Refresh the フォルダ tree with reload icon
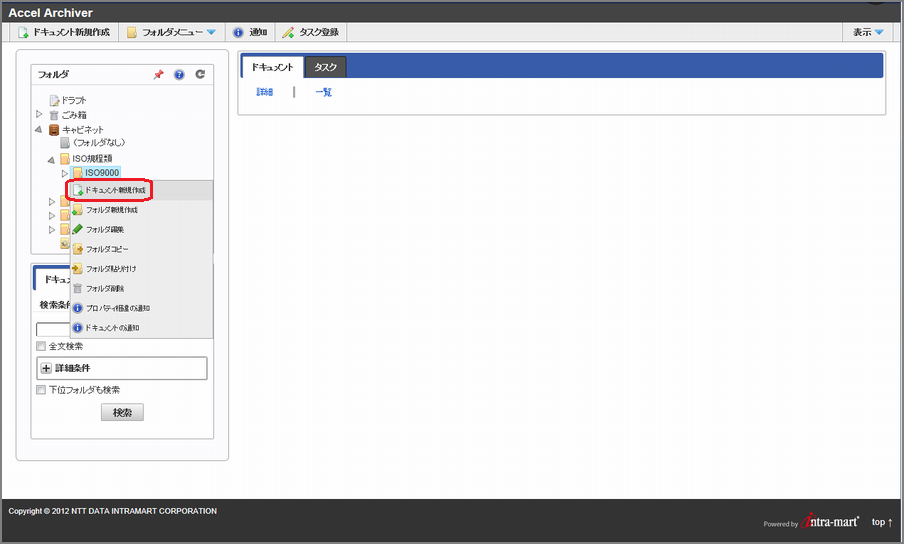This screenshot has width=904, height=544. (200, 74)
